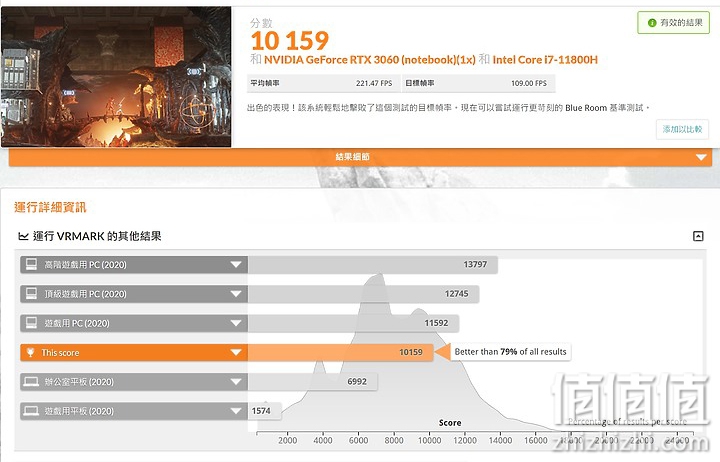Open the benchmark scene thumbnail
This screenshot has width=720, height=462.
116,77
